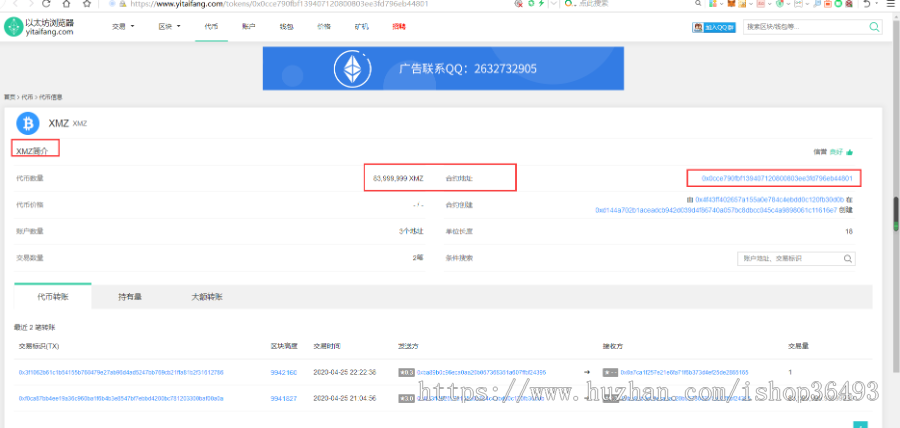Open block 9942160 link
This screenshot has width=900, height=428.
(284, 372)
